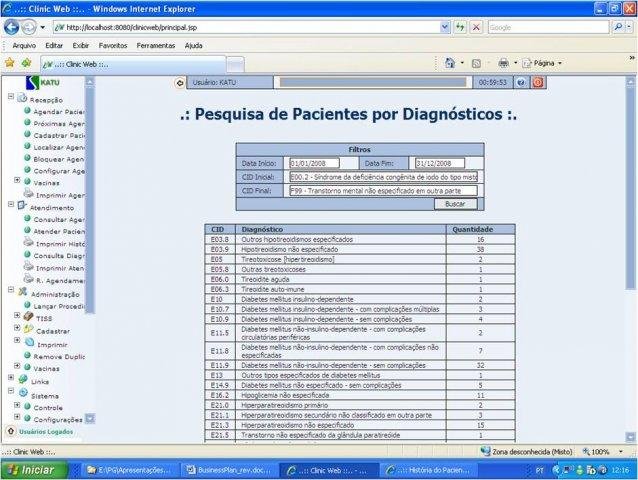Open Favorites Center star icon
638x480 pixels.
(10, 63)
